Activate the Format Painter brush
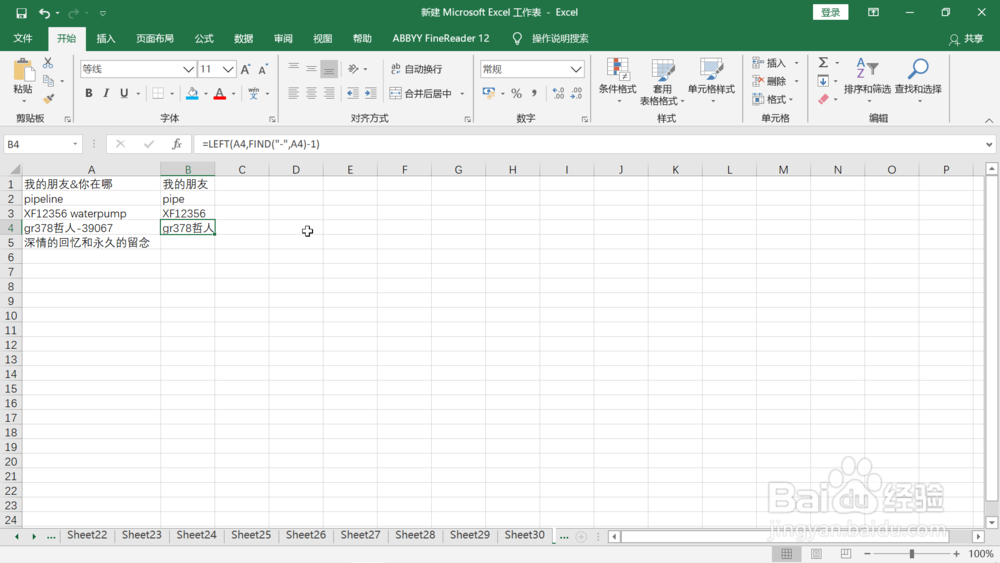The width and height of the screenshot is (1000, 563). point(48,99)
